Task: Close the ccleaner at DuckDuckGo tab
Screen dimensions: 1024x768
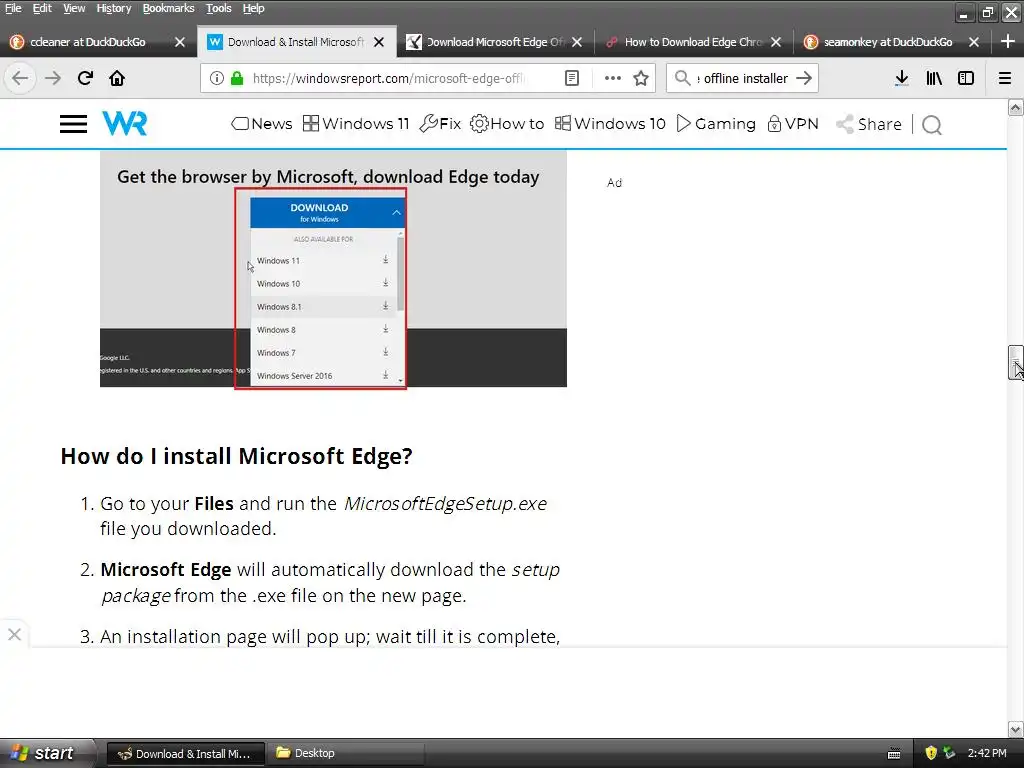Action: [180, 42]
